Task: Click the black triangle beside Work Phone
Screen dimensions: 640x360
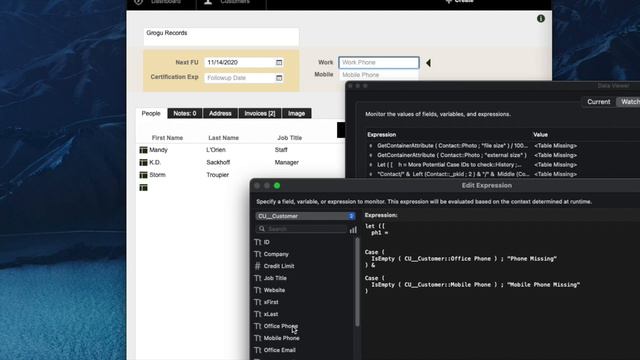Action: click(x=428, y=63)
